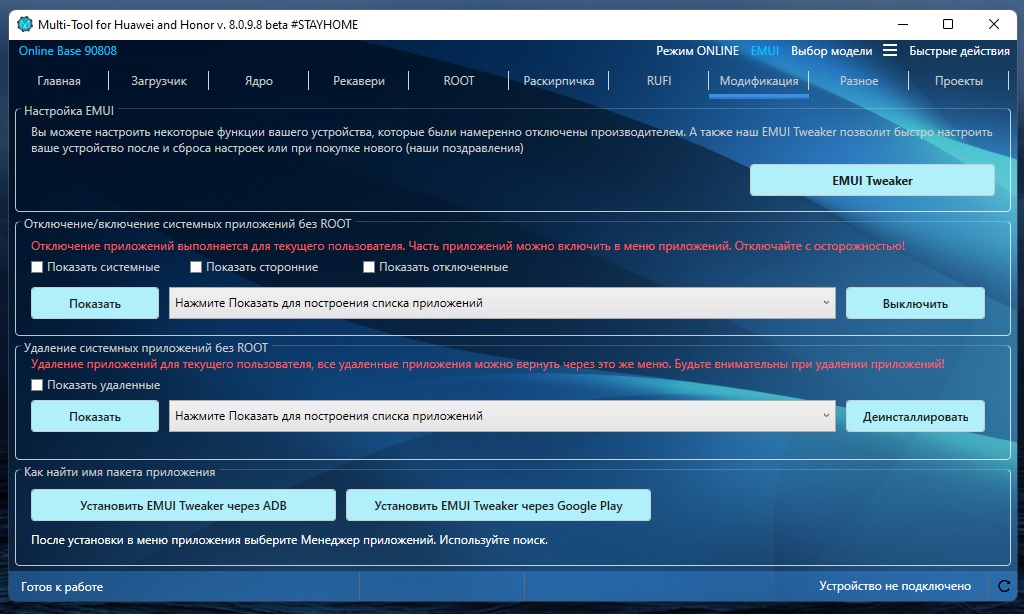The height and width of the screenshot is (614, 1024).
Task: Click the EMUI label in the header
Action: 765,51
